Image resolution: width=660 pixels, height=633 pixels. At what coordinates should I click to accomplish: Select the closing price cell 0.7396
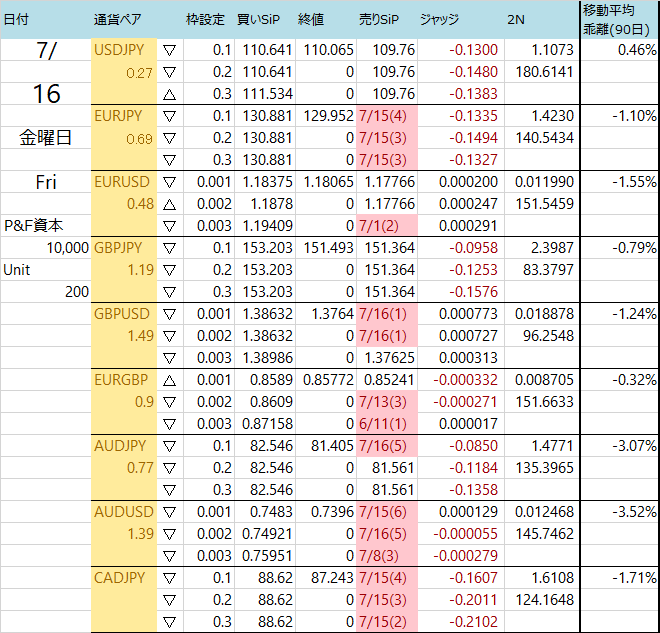click(332, 512)
